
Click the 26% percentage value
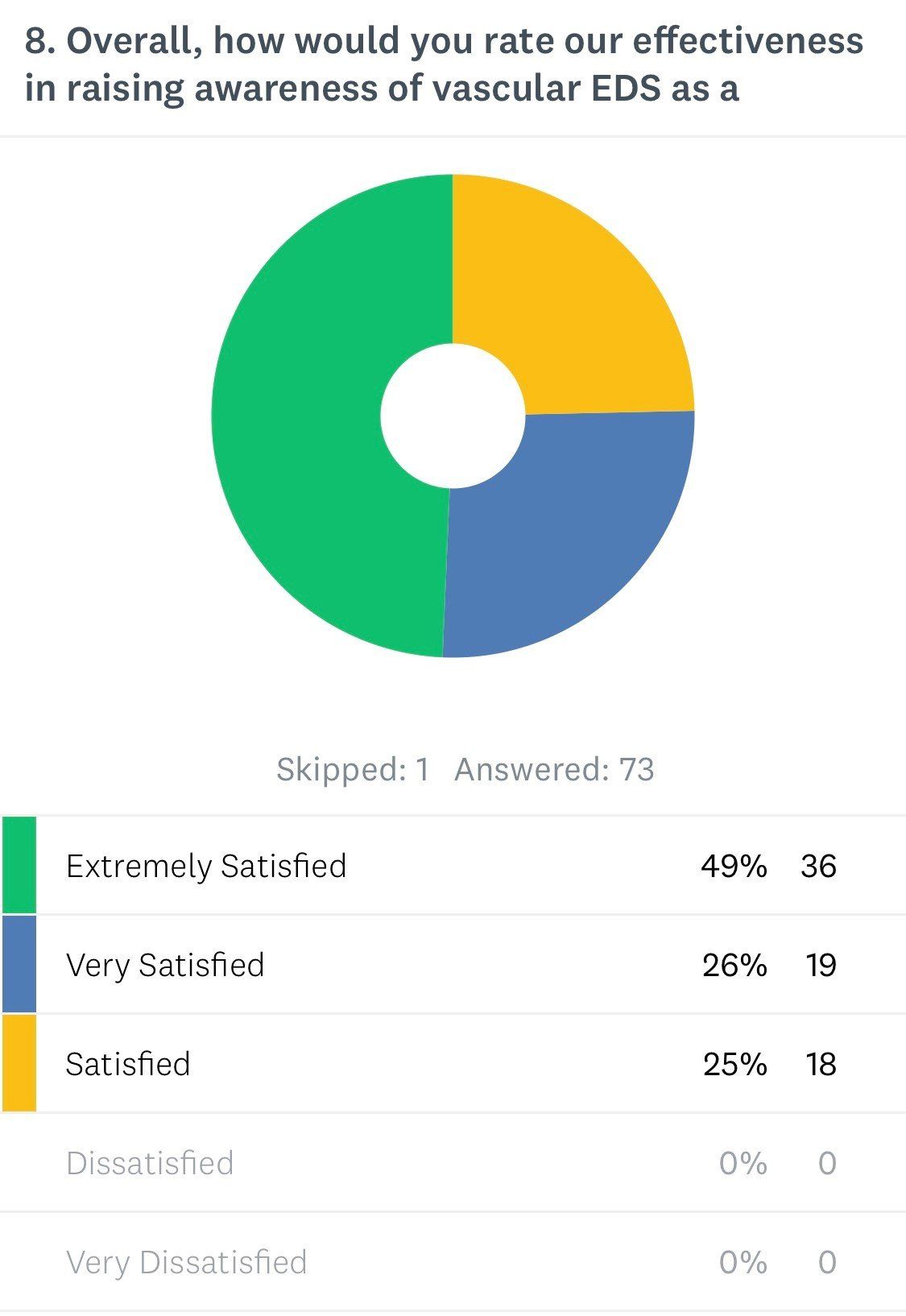734,965
